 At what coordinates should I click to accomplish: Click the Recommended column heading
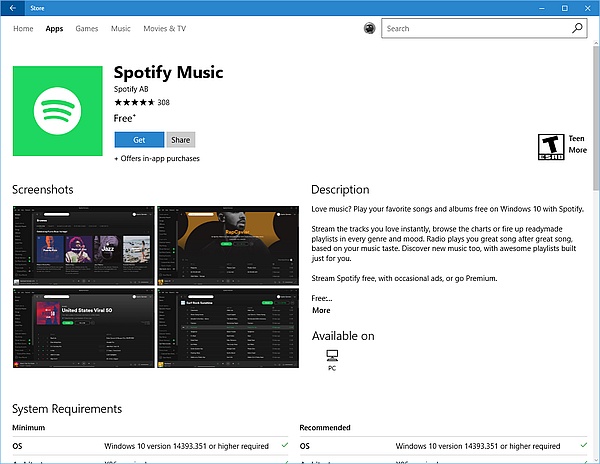(325, 428)
